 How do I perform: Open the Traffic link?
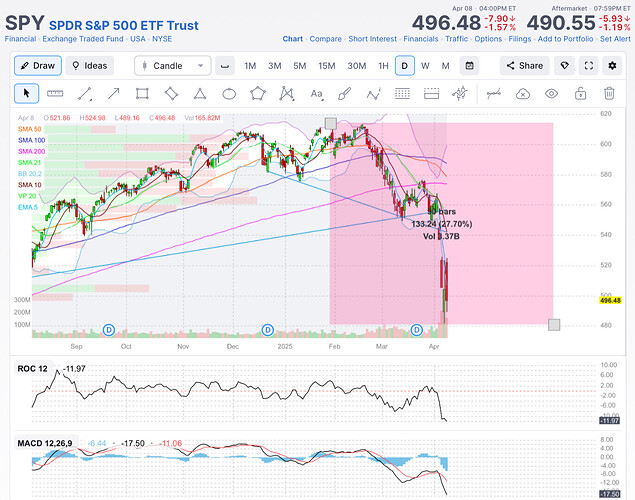pyautogui.click(x=456, y=39)
